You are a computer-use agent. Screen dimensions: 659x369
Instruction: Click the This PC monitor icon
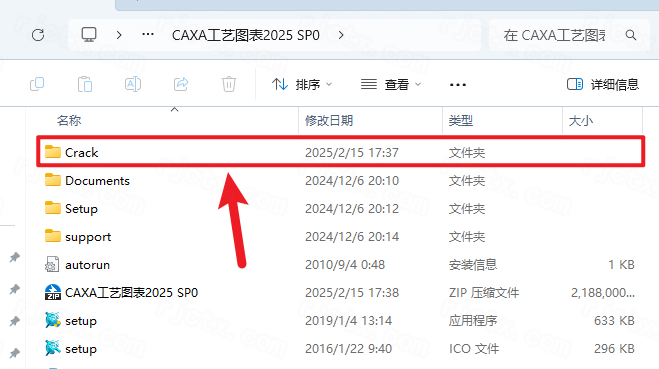pyautogui.click(x=89, y=34)
